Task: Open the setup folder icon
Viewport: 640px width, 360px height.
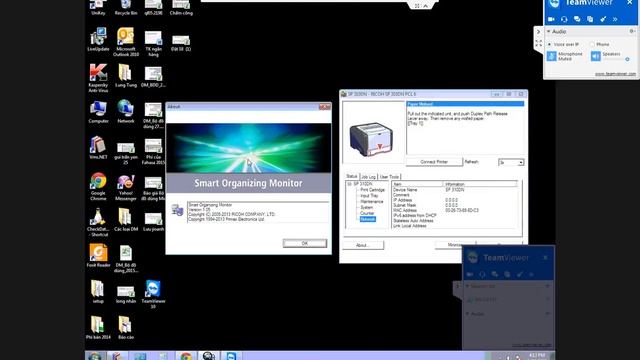Action: (x=98, y=291)
